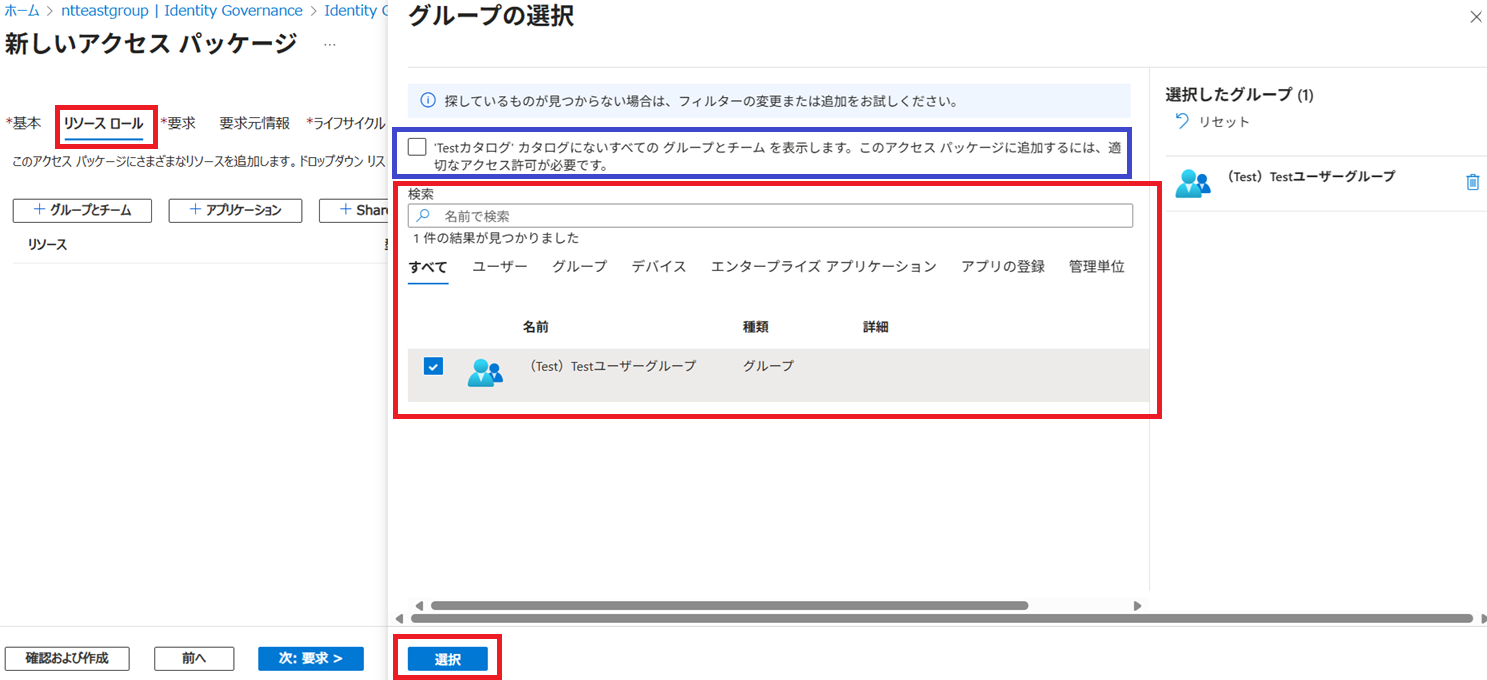This screenshot has height=680, width=1487.
Task: Click the reset undo arrow icon
Action: click(x=1182, y=122)
